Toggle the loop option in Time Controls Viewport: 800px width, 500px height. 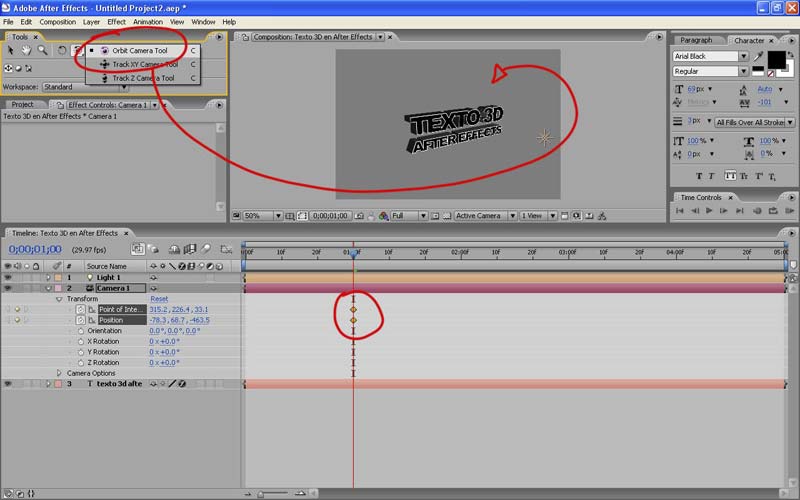coord(773,210)
